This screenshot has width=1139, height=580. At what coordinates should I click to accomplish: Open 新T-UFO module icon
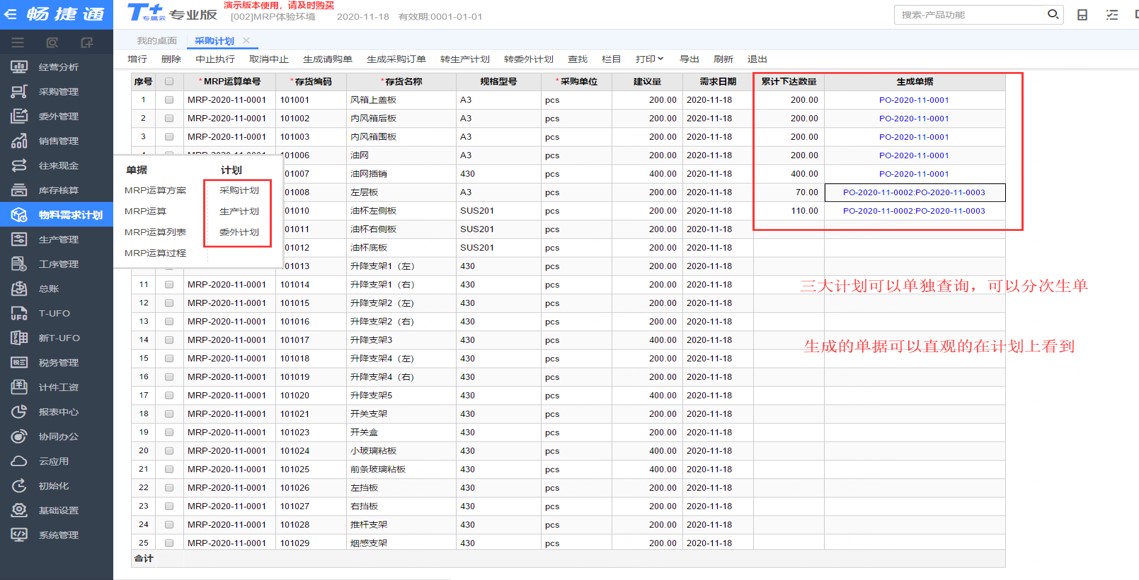[x=20, y=338]
